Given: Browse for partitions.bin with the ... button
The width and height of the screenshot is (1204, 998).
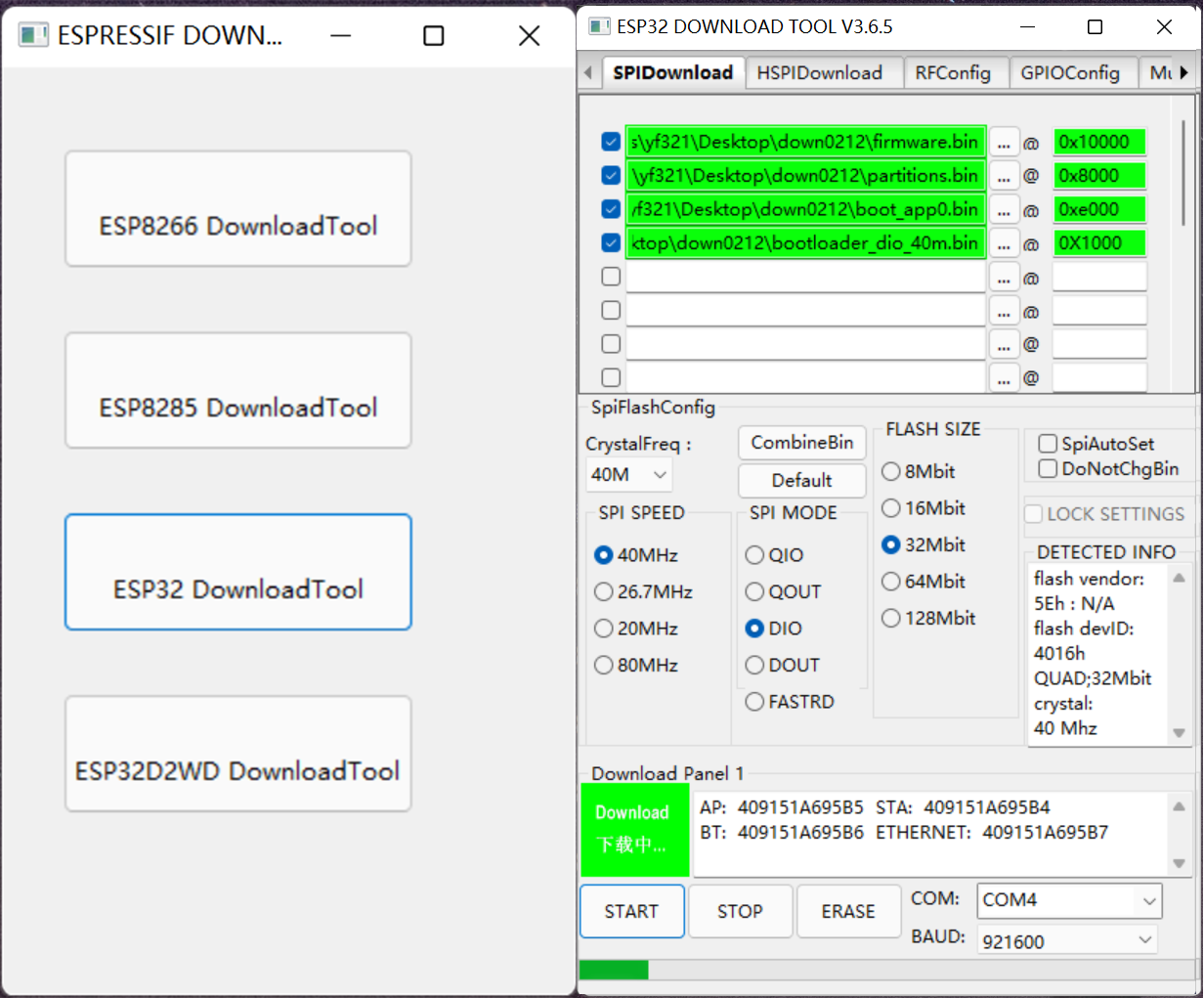Looking at the screenshot, I should [x=1004, y=176].
